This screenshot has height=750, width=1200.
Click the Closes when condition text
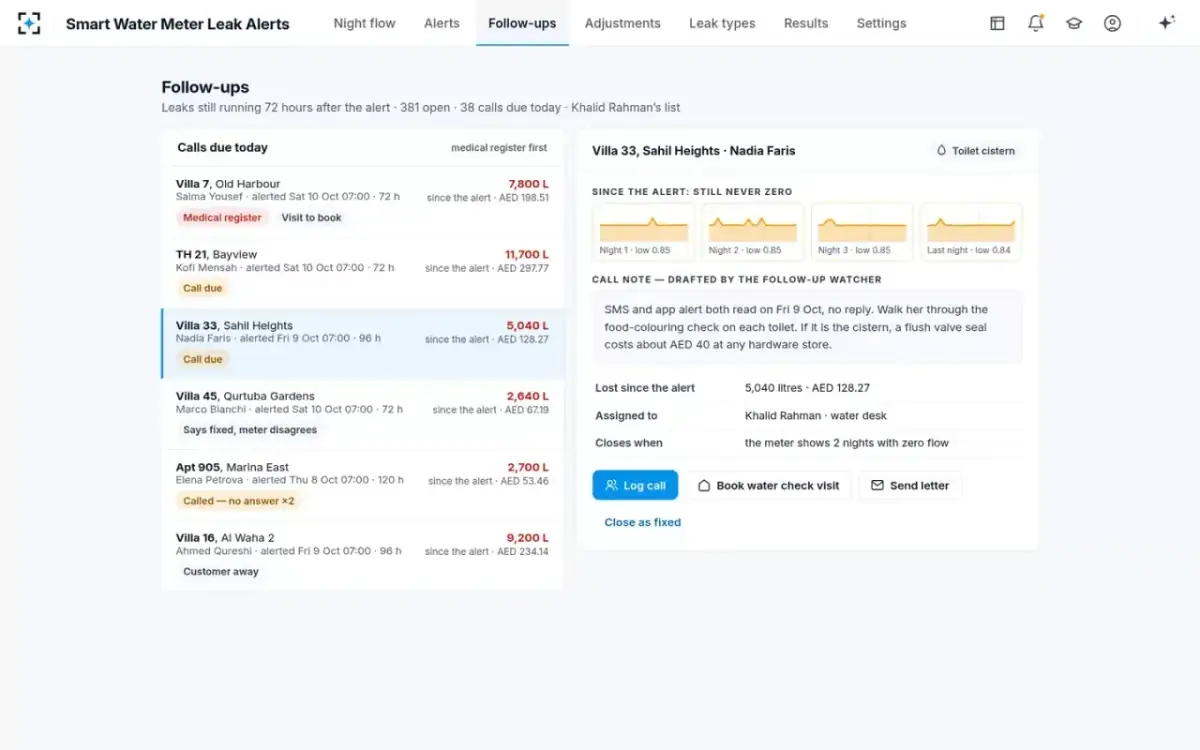pyautogui.click(x=846, y=443)
